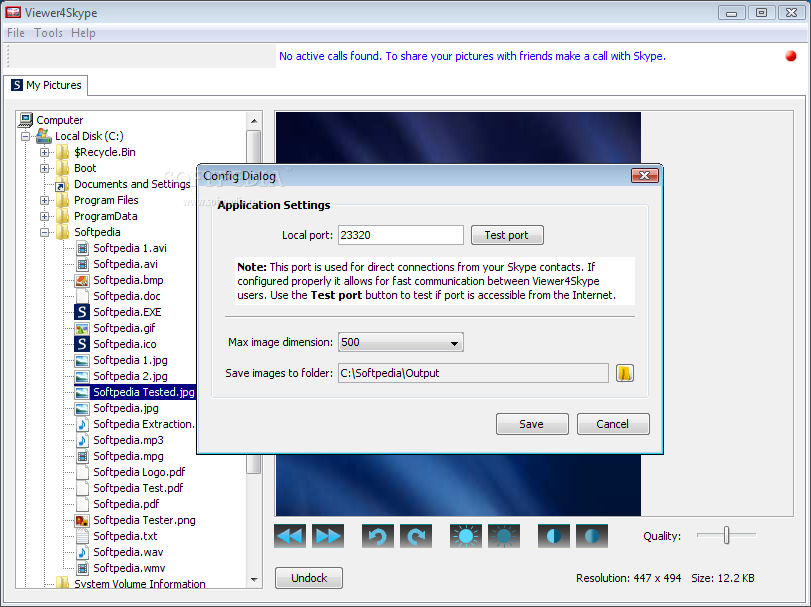Save the config settings

pyautogui.click(x=532, y=424)
